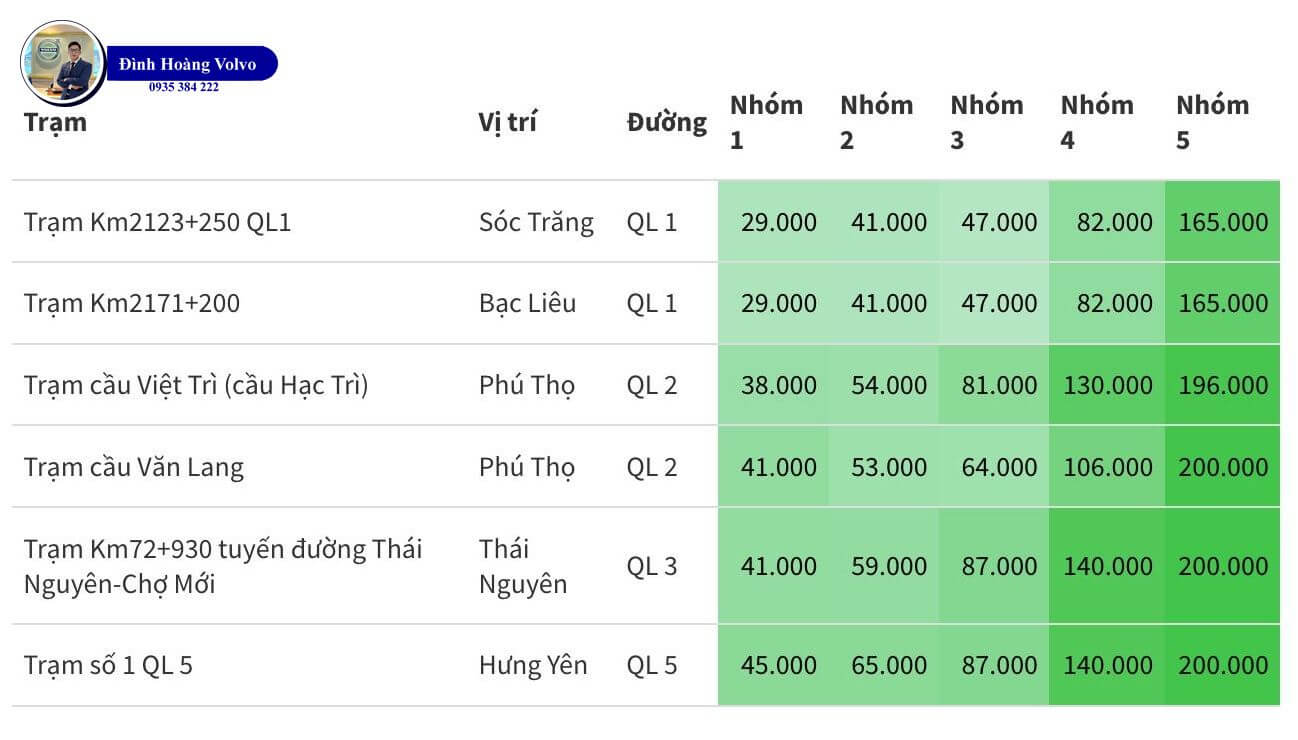The height and width of the screenshot is (740, 1298).
Task: Click the Trạm số 1 QL 5 row name
Action: point(108,665)
